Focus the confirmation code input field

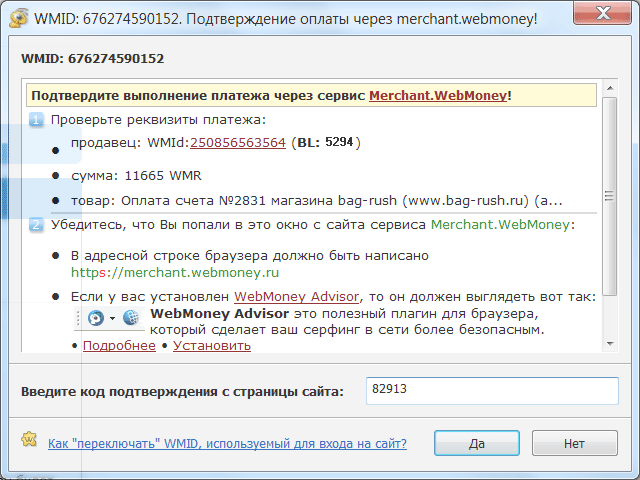[x=492, y=391]
